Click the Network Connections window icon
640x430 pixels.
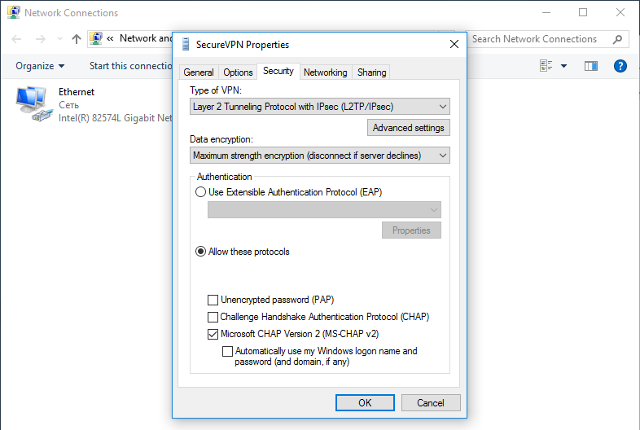(x=13, y=12)
